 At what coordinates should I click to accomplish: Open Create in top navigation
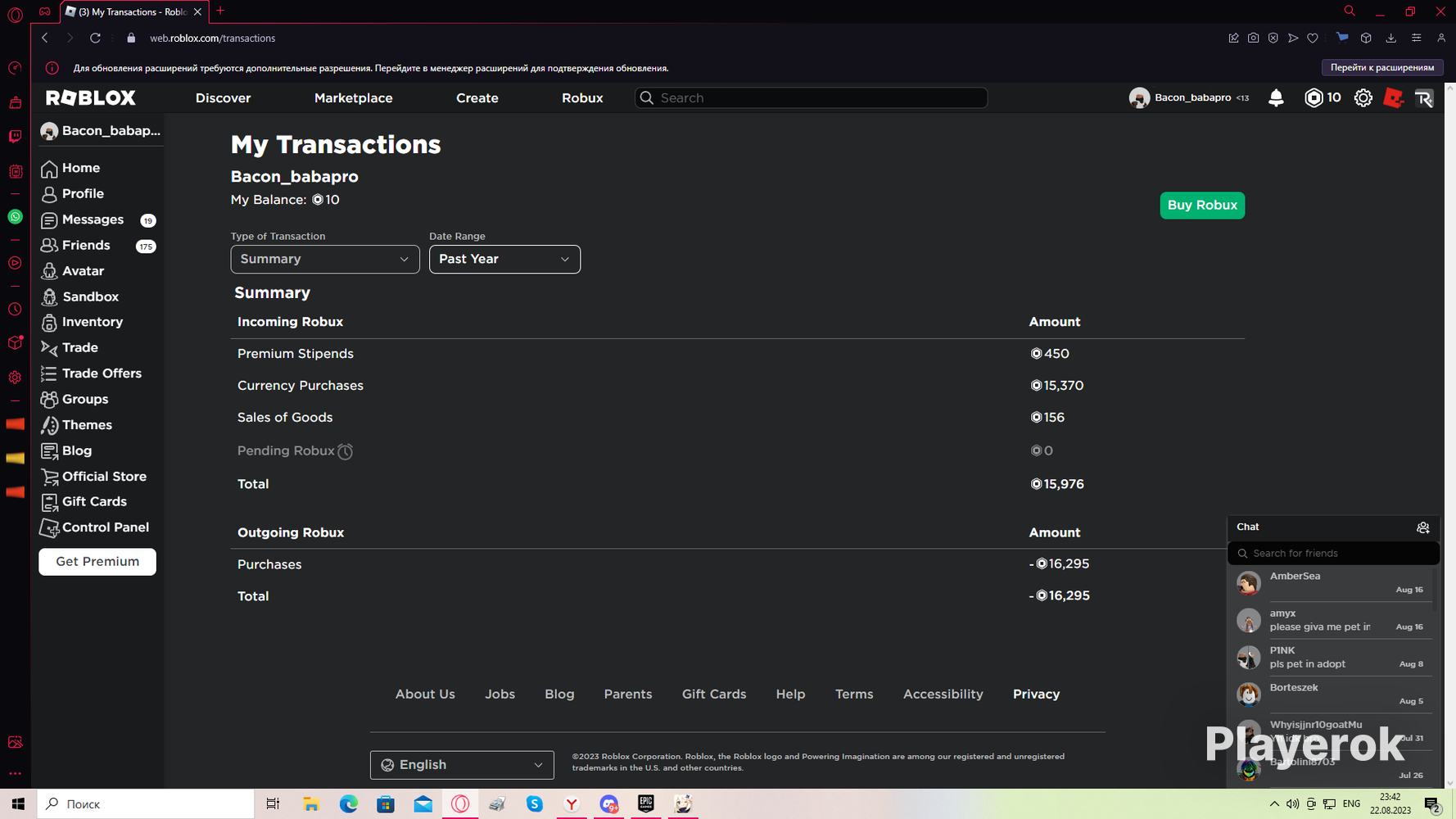[x=477, y=98]
